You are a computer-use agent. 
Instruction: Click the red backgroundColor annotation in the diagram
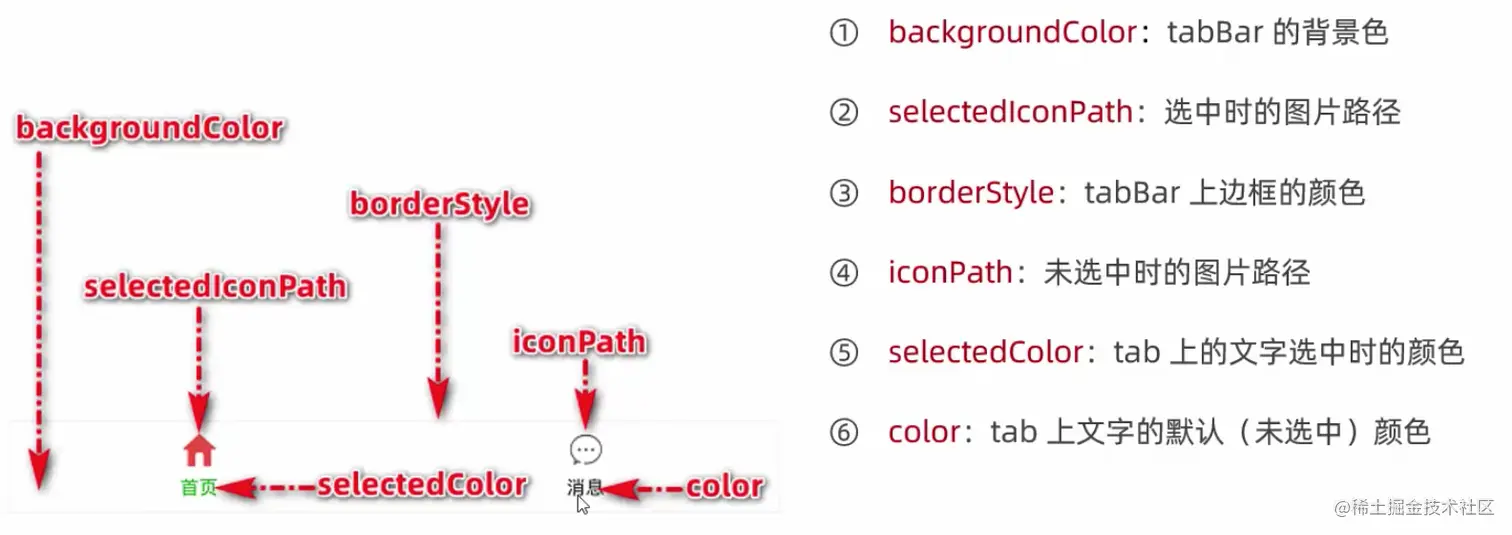point(150,129)
